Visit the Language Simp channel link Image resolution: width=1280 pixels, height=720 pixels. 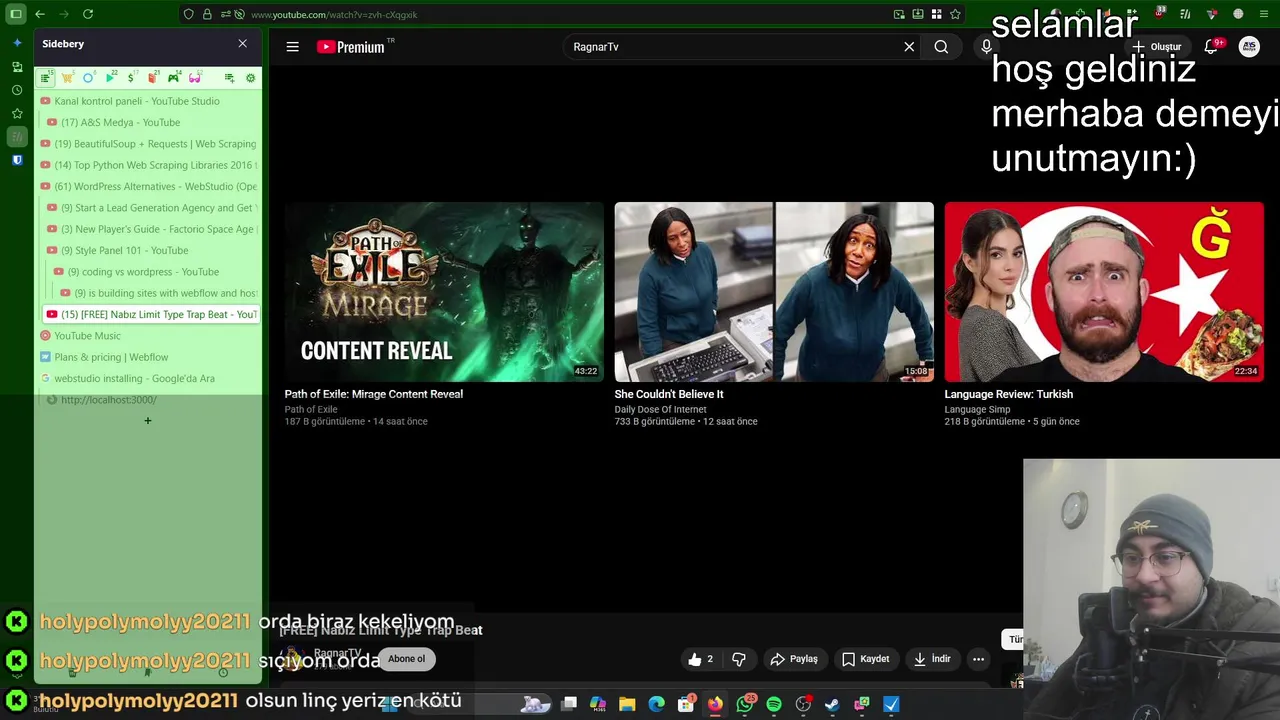[978, 409]
